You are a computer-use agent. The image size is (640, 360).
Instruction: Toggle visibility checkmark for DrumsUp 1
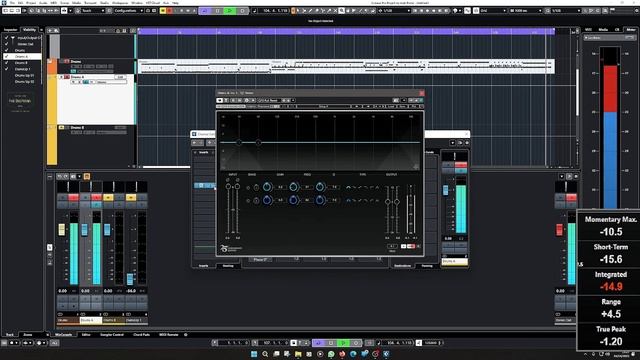[x=7, y=69]
